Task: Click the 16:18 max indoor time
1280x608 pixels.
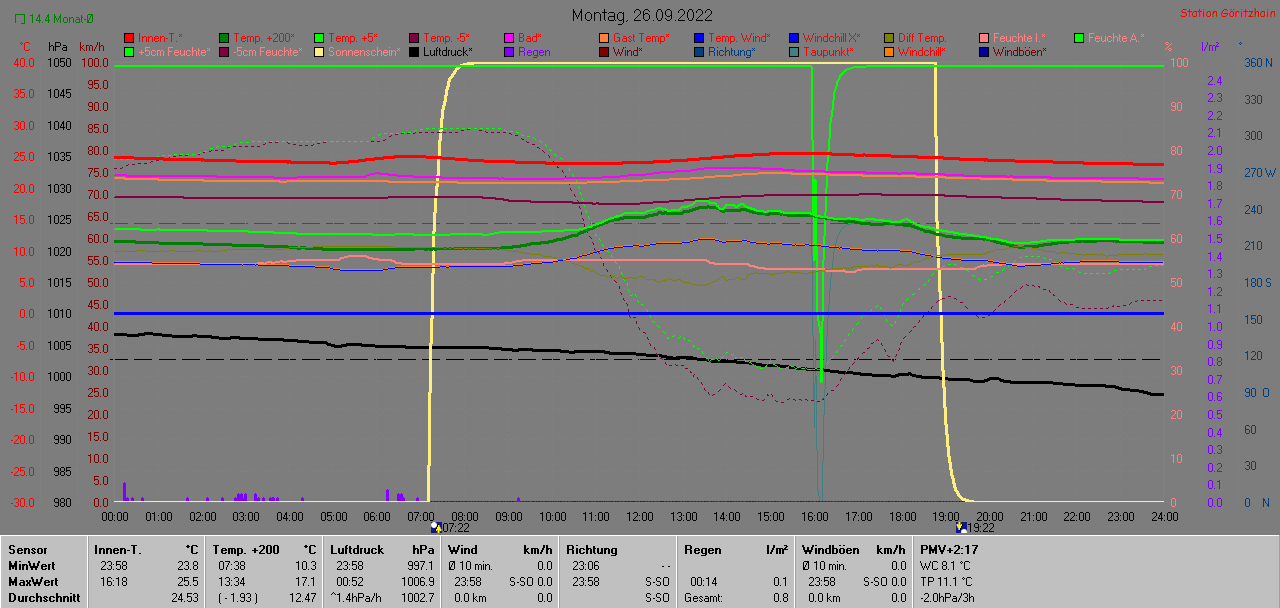Action: (x=113, y=581)
